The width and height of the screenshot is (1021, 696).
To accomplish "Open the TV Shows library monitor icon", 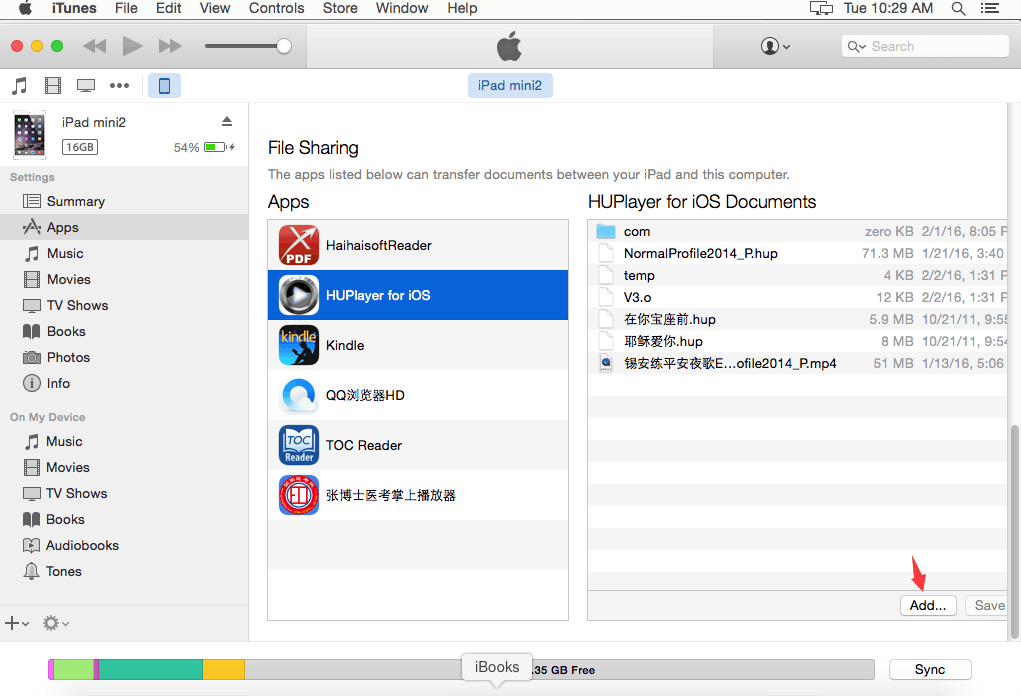I will click(x=85, y=85).
